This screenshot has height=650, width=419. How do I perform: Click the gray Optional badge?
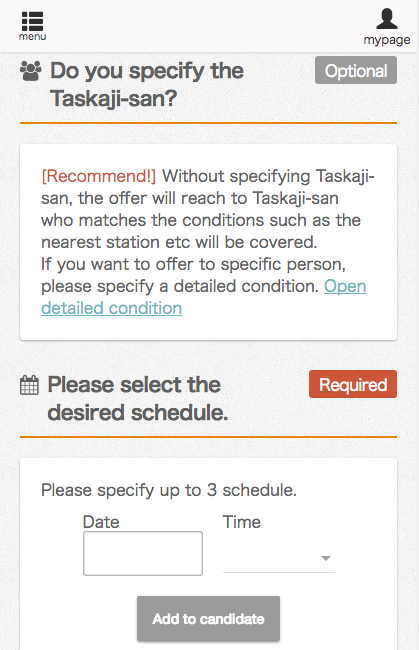(x=356, y=70)
